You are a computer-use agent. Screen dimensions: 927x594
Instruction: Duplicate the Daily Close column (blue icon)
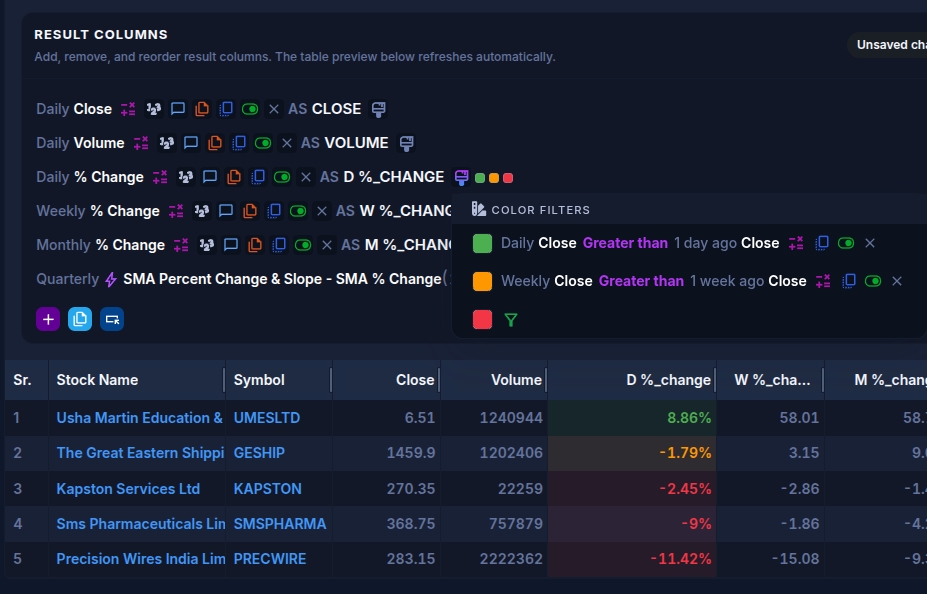226,109
